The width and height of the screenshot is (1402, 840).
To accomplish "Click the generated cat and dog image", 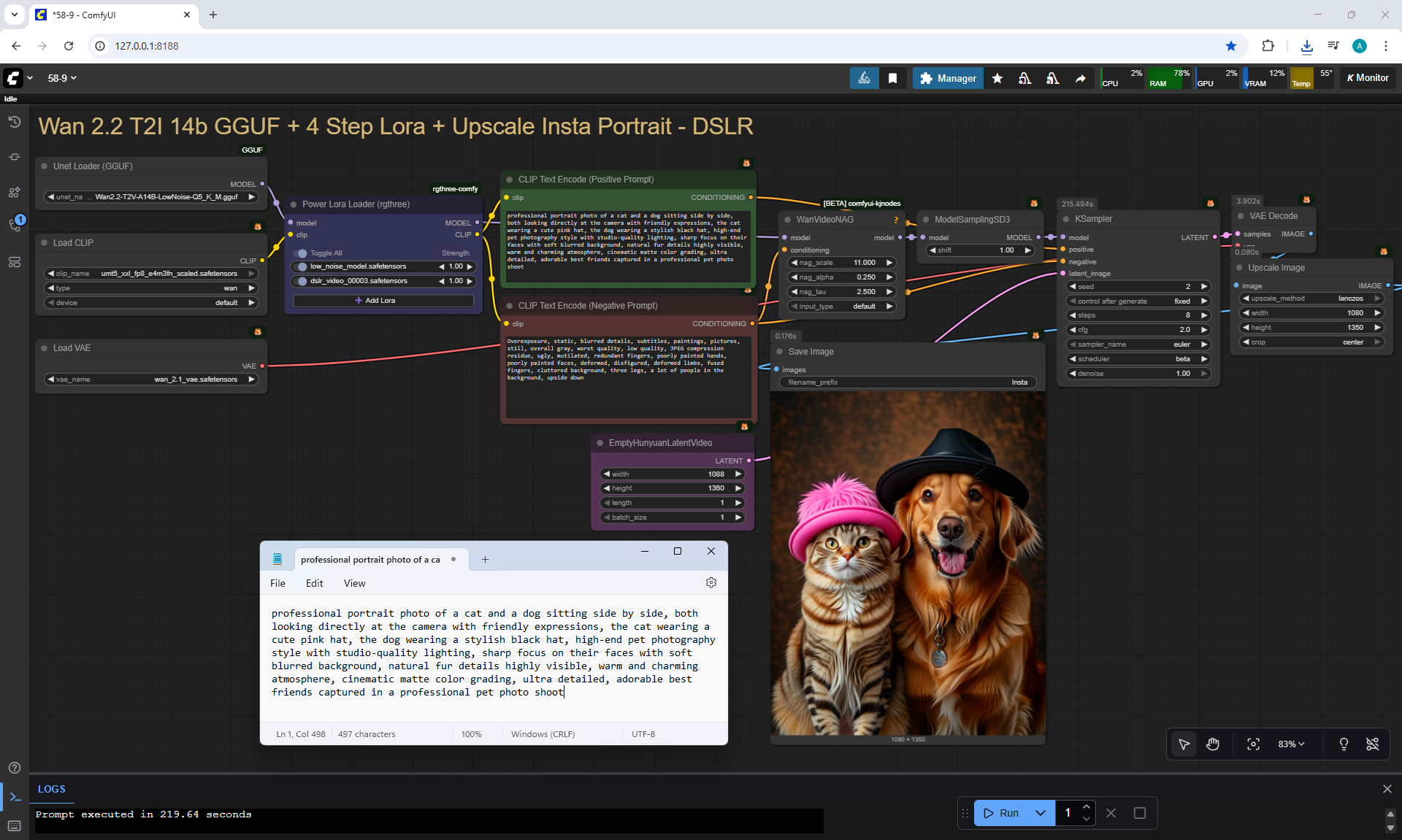I will point(908,562).
